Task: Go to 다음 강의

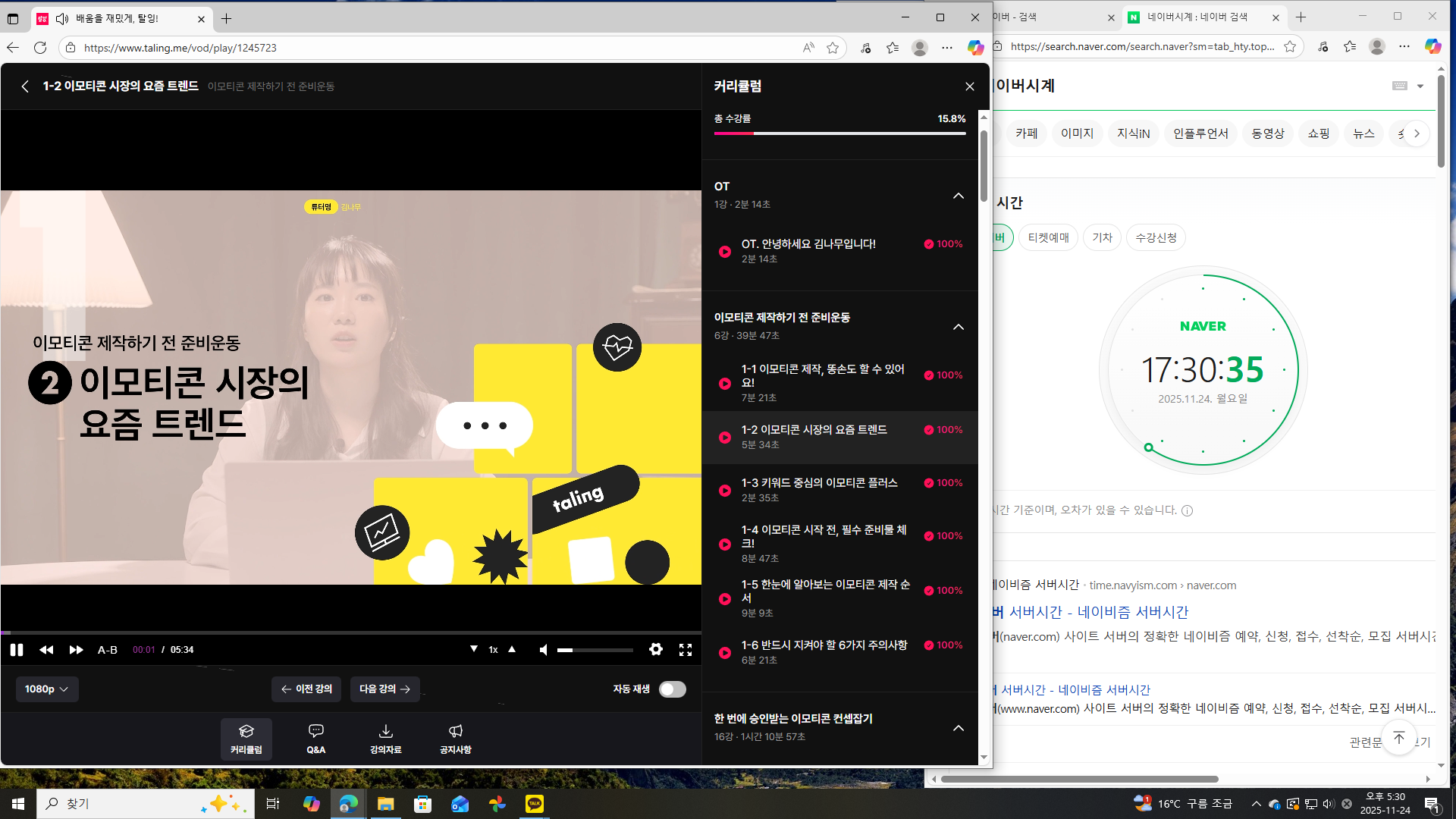Action: tap(384, 689)
